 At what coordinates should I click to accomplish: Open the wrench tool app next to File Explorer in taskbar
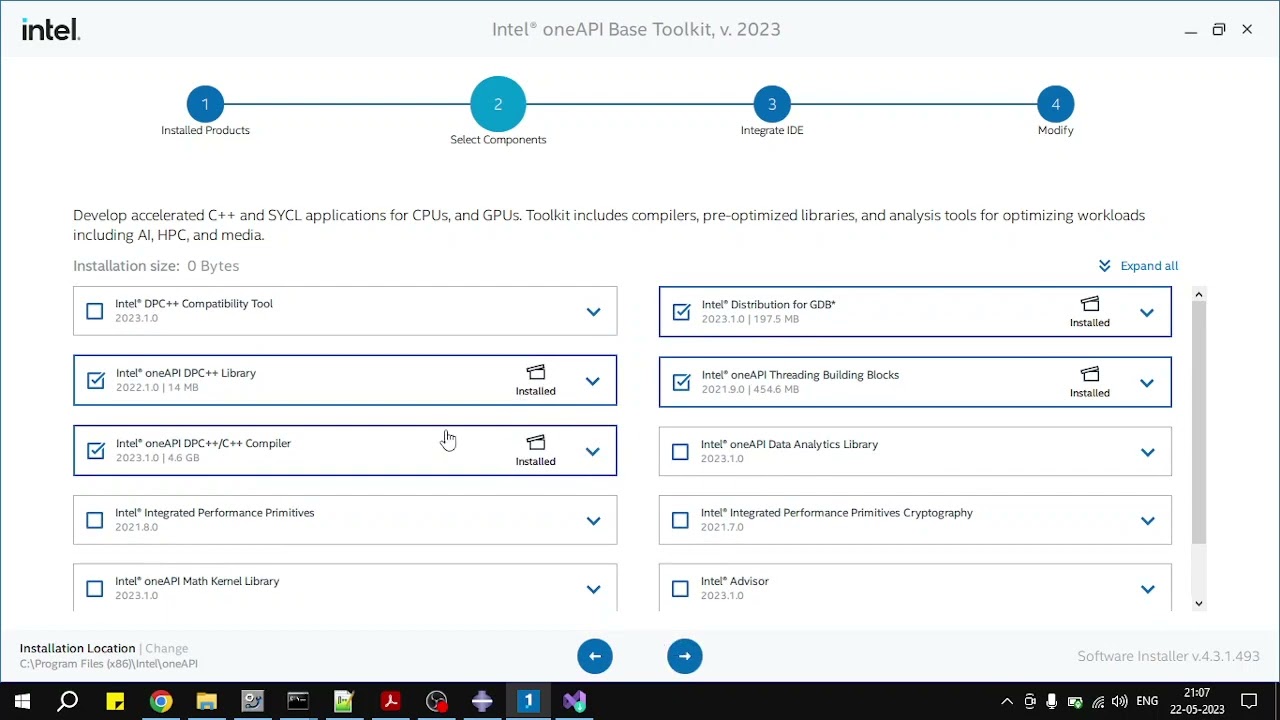click(253, 701)
